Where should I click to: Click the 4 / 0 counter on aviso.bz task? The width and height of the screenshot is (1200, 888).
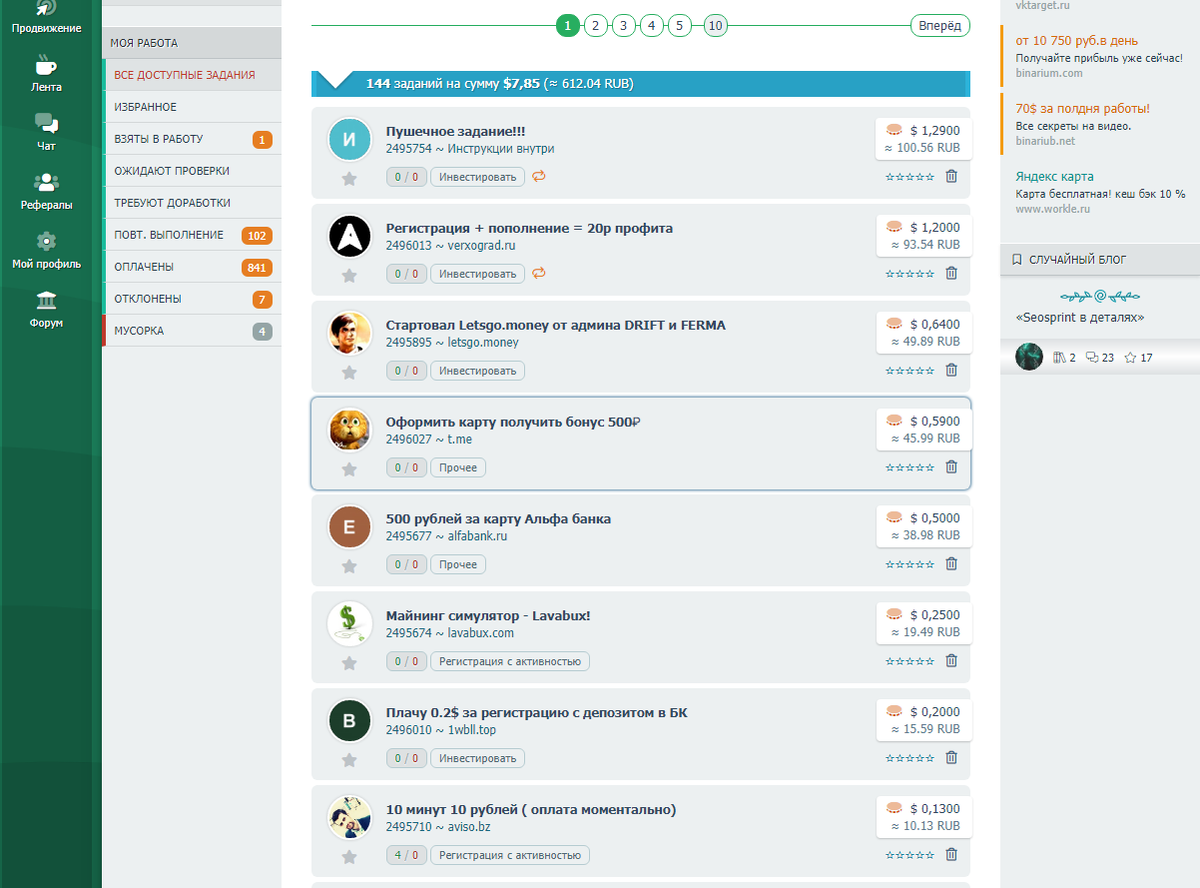click(x=407, y=856)
